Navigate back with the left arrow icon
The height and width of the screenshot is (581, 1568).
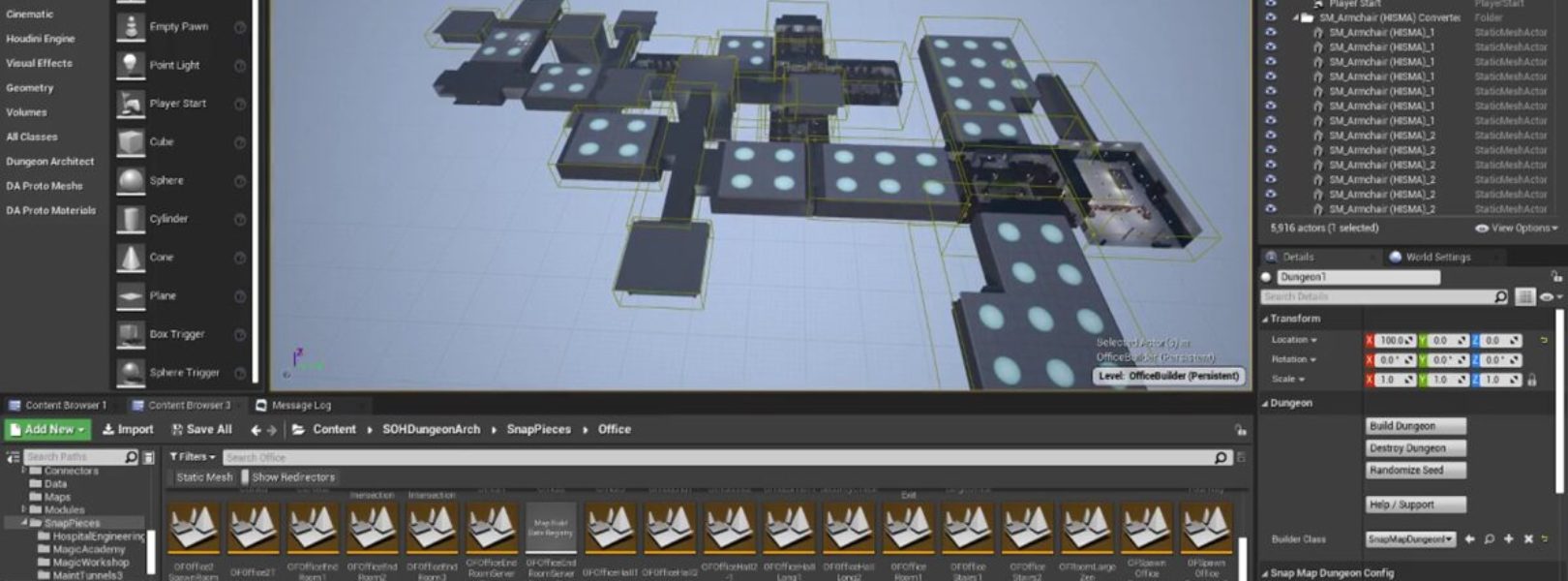pyautogui.click(x=256, y=430)
